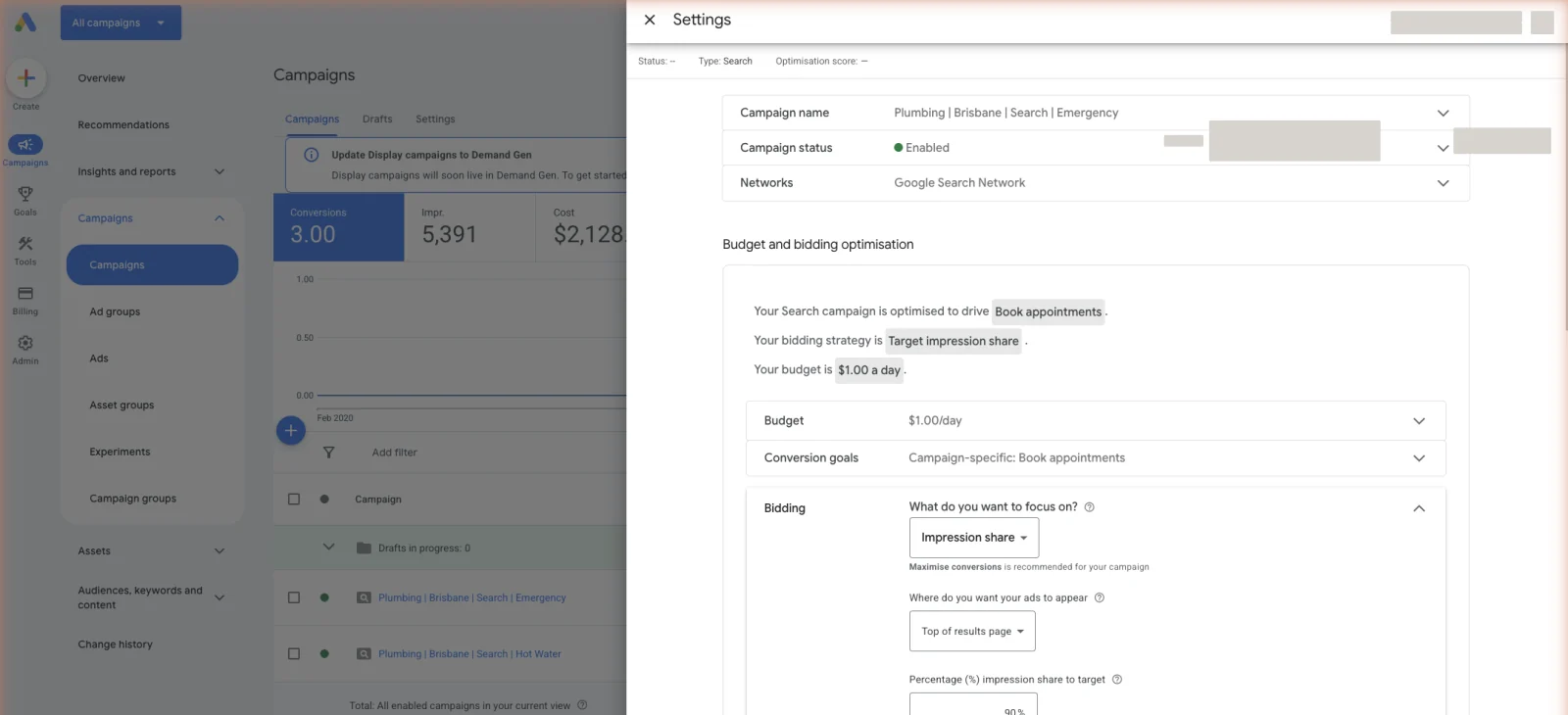Click status column header dot

324,500
